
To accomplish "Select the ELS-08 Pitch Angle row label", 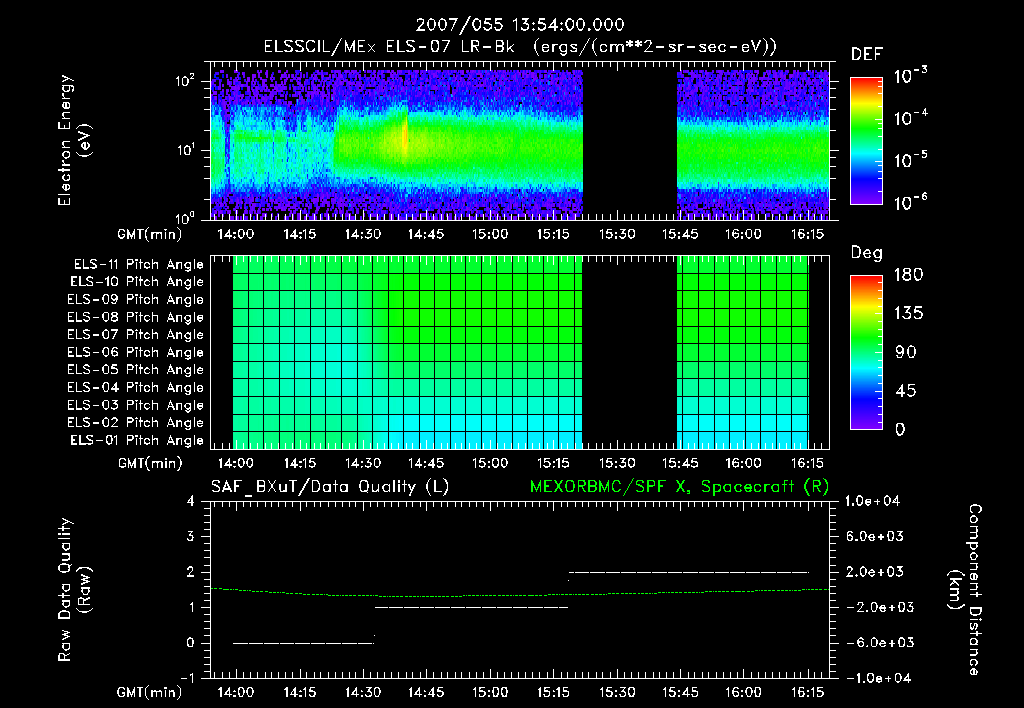I will [135, 317].
